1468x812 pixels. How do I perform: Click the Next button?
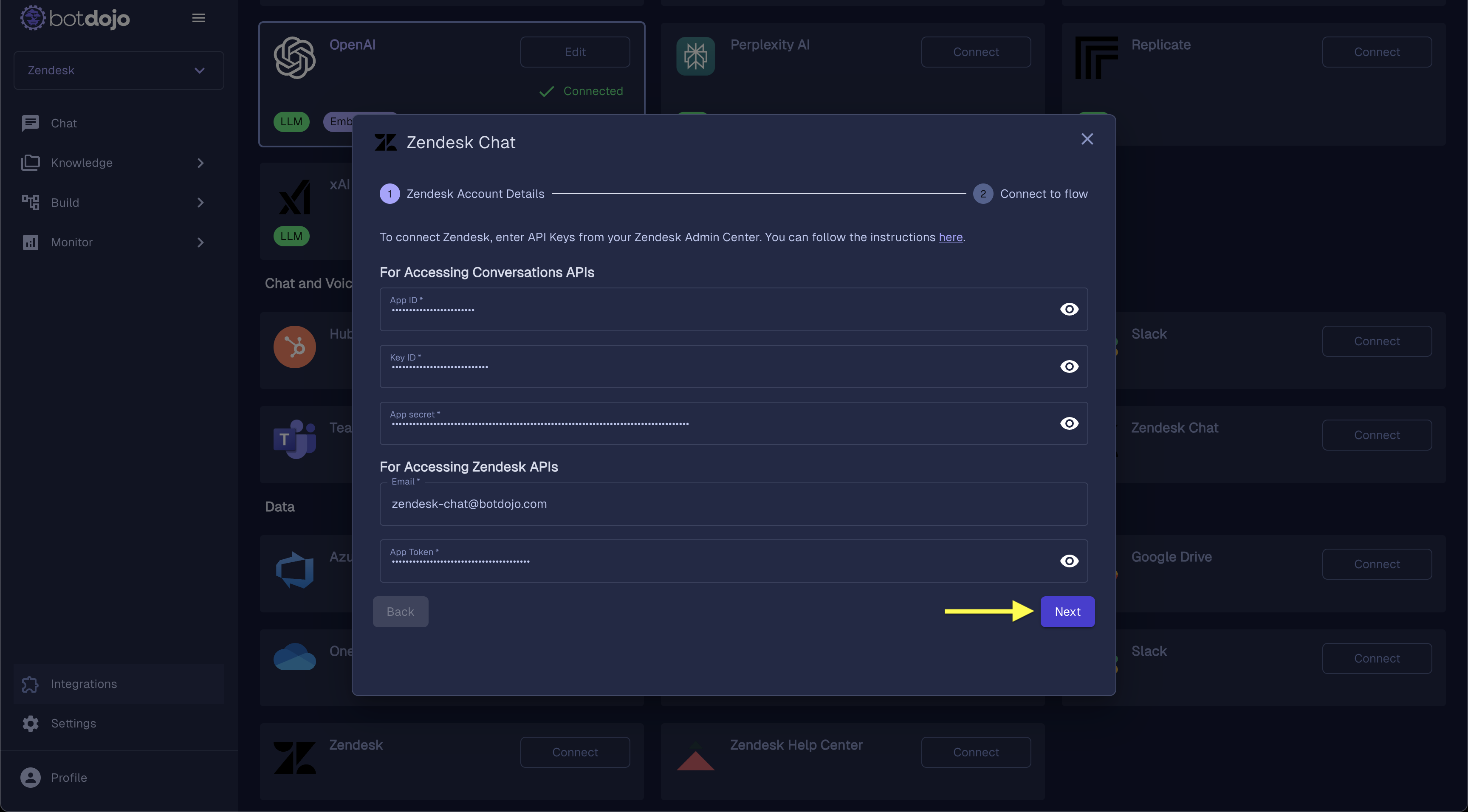(x=1067, y=612)
